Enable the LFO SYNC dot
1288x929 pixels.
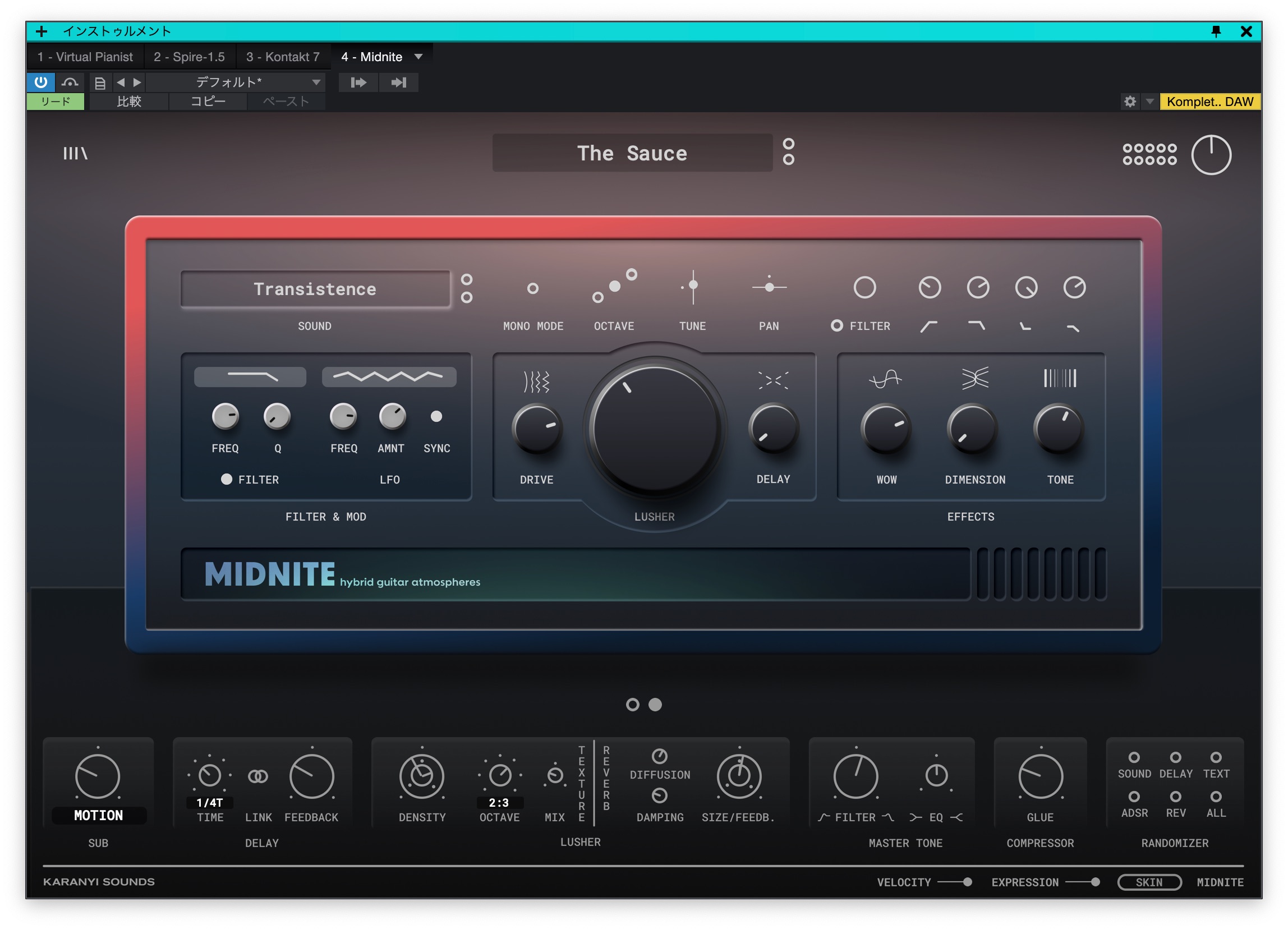click(x=436, y=417)
